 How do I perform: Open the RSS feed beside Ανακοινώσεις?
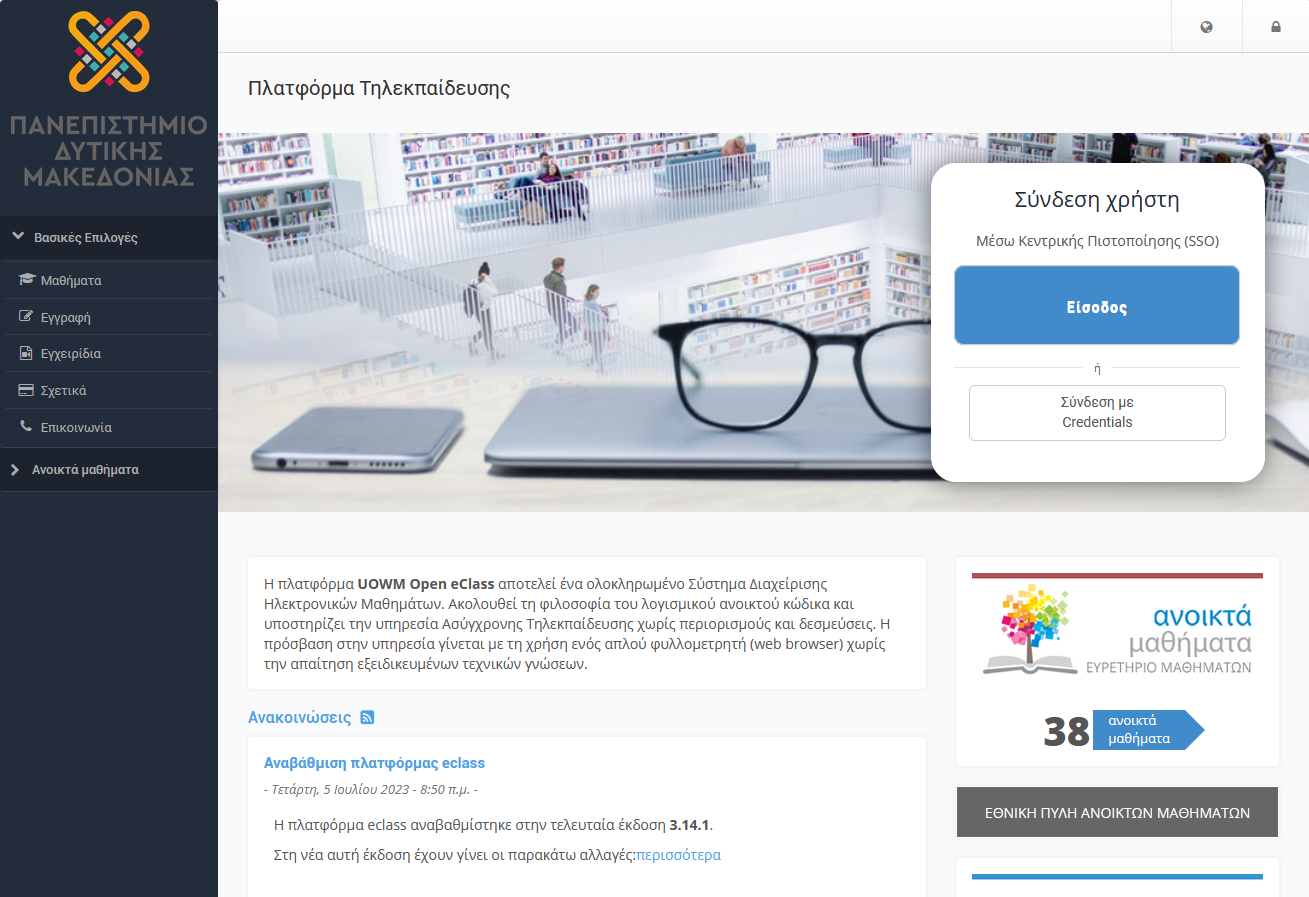click(x=368, y=717)
